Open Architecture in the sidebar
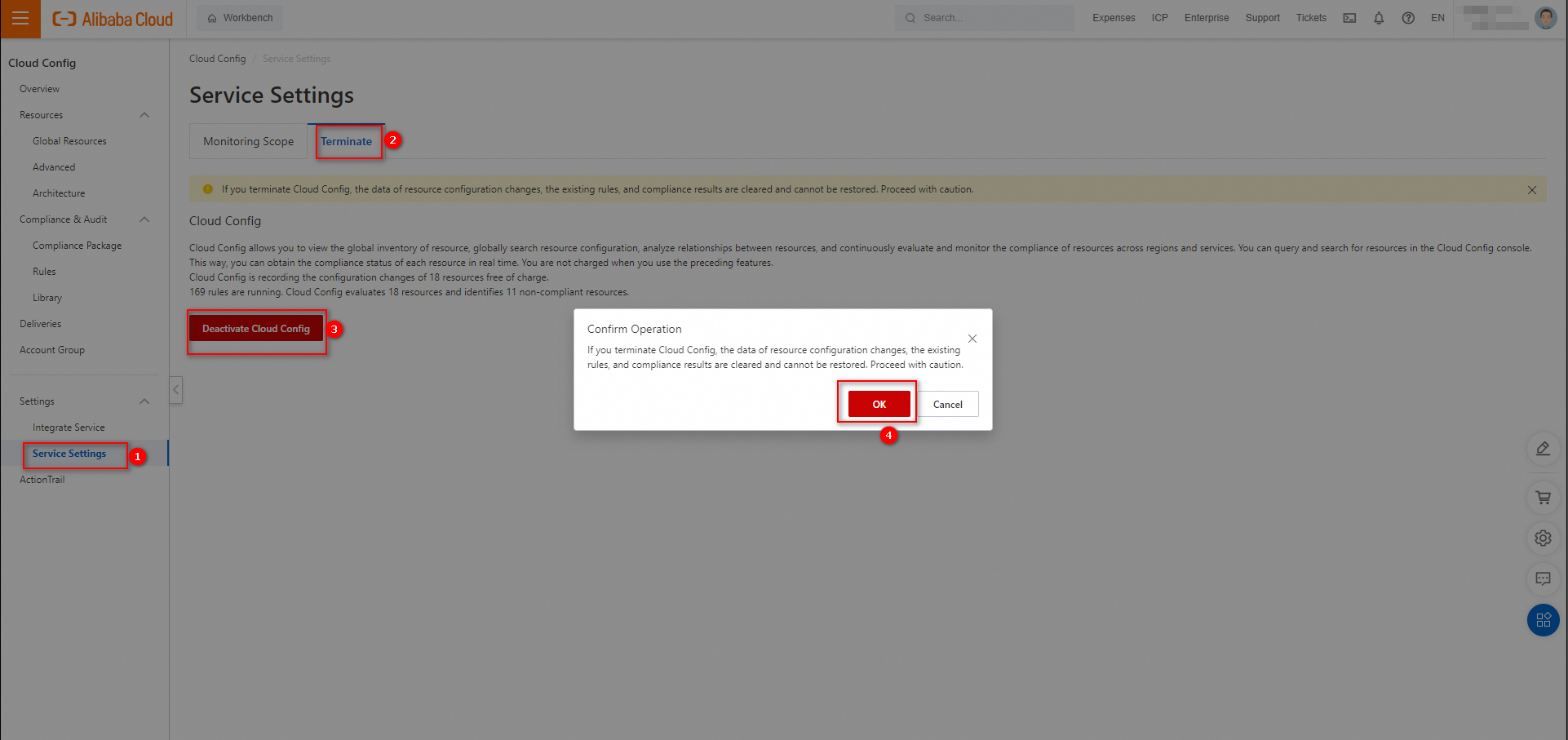This screenshot has height=740, width=1568. click(x=59, y=193)
